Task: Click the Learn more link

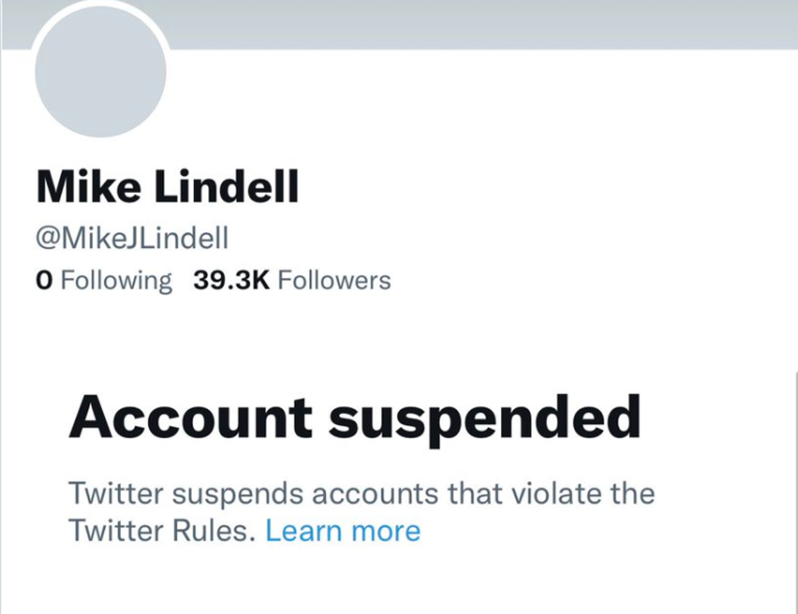Action: pos(343,531)
